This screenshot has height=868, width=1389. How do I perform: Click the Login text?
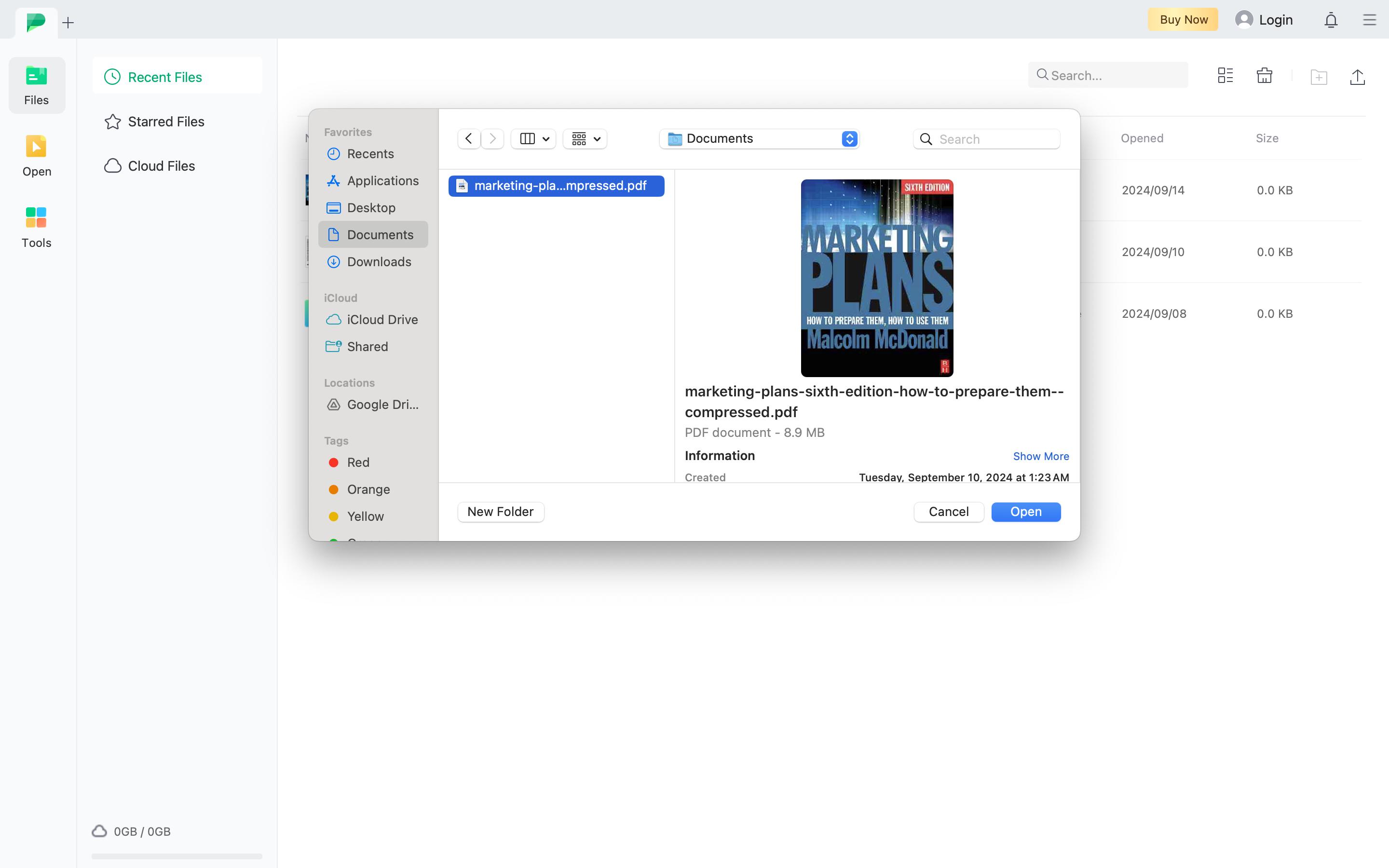click(x=1275, y=20)
